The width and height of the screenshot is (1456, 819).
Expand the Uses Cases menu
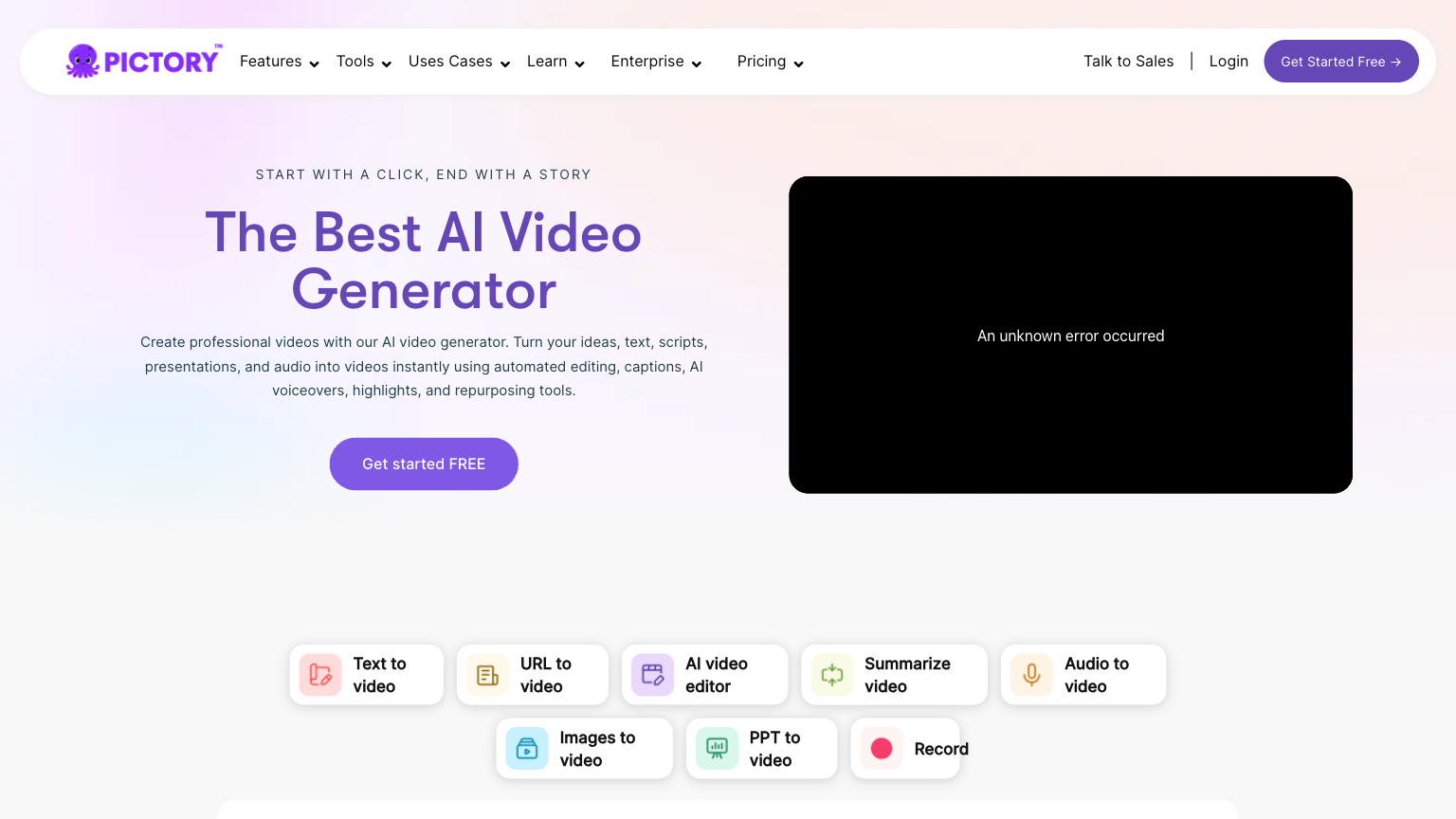459,62
